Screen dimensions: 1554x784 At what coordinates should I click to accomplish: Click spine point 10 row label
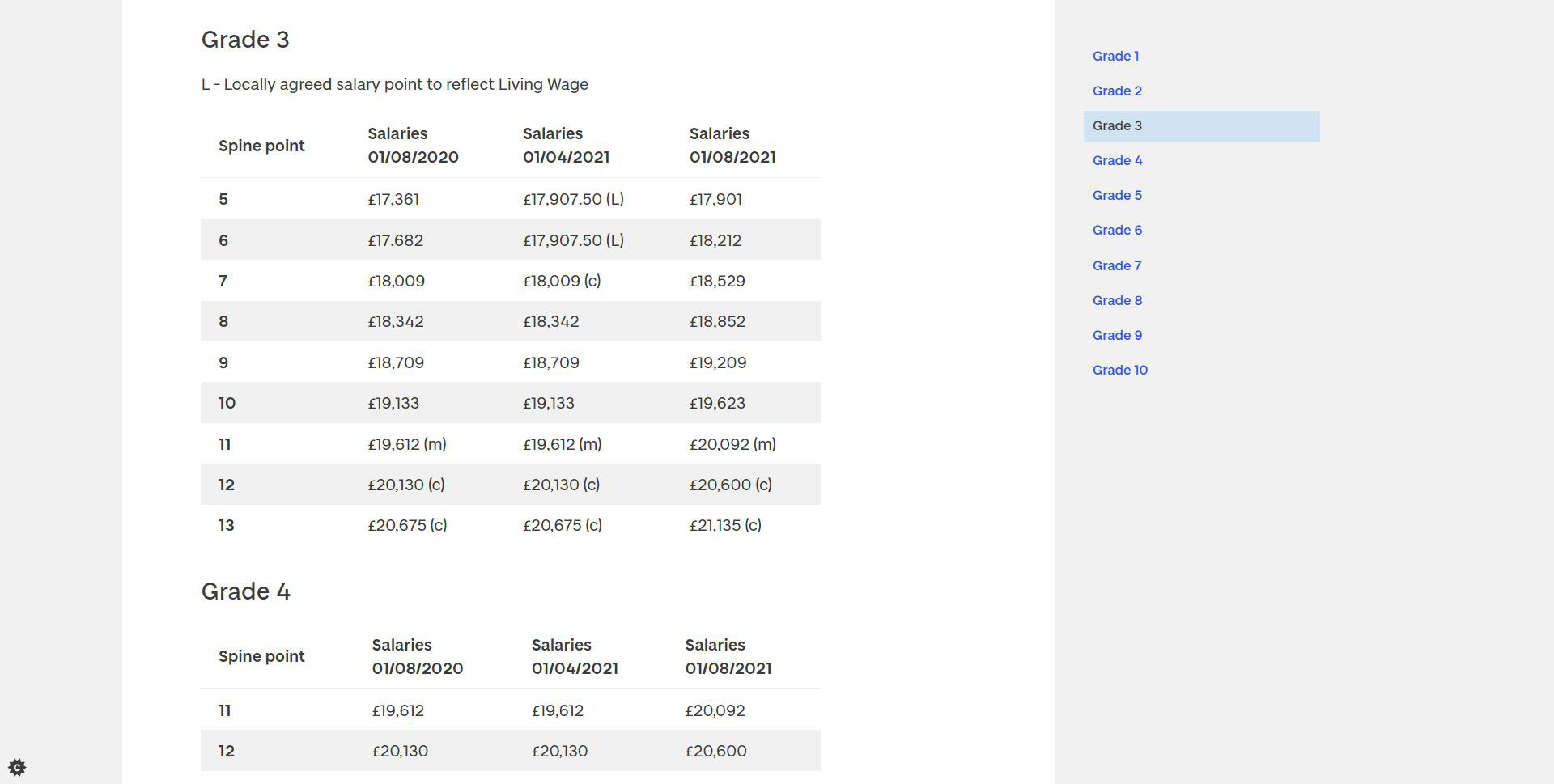tap(227, 404)
